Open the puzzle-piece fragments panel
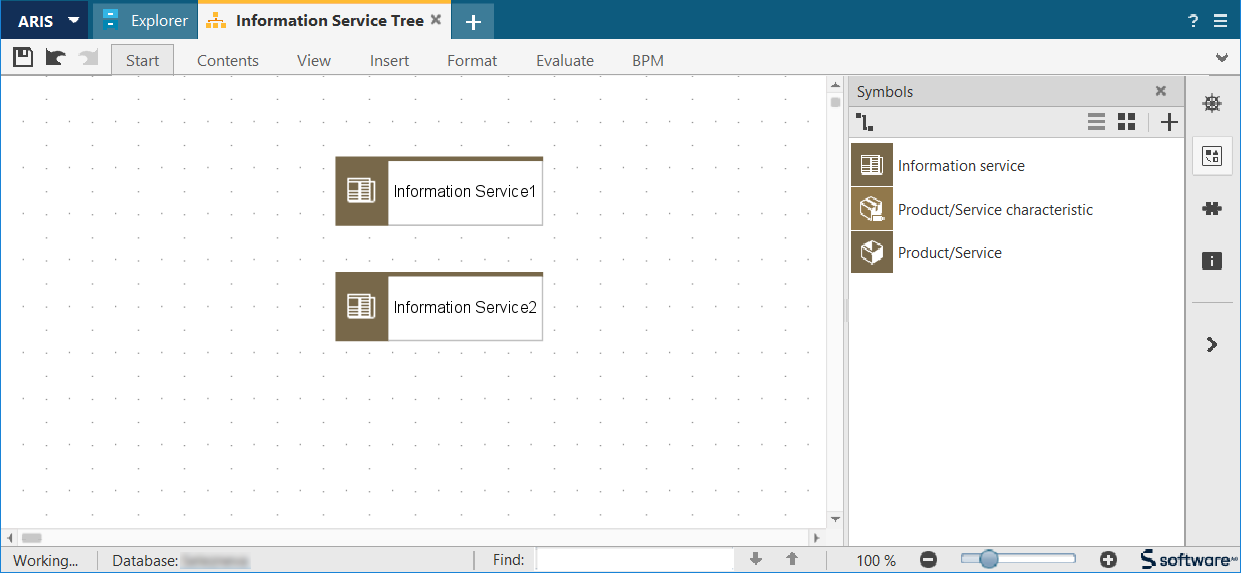 (1212, 209)
